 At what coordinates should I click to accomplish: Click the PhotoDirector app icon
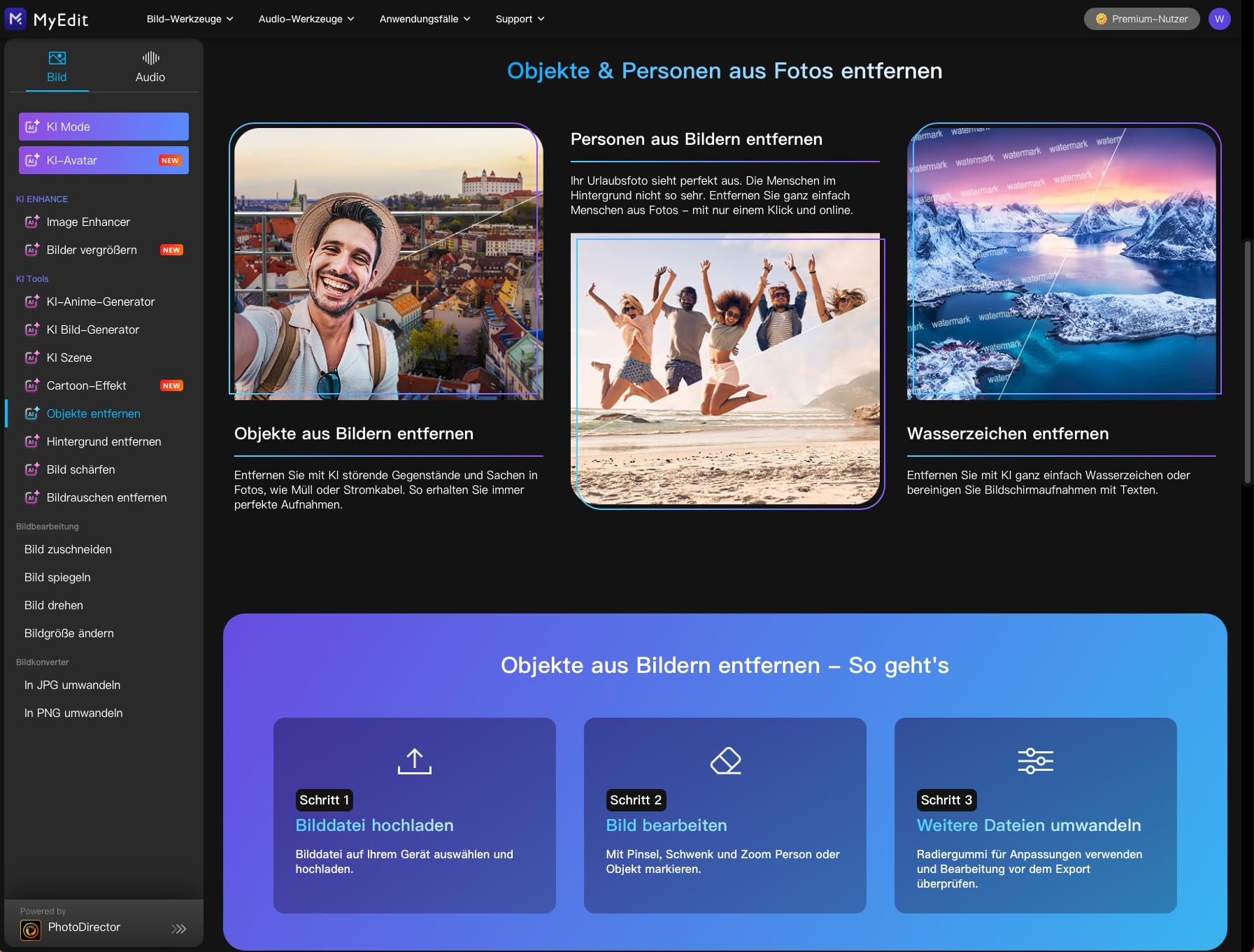pyautogui.click(x=31, y=930)
